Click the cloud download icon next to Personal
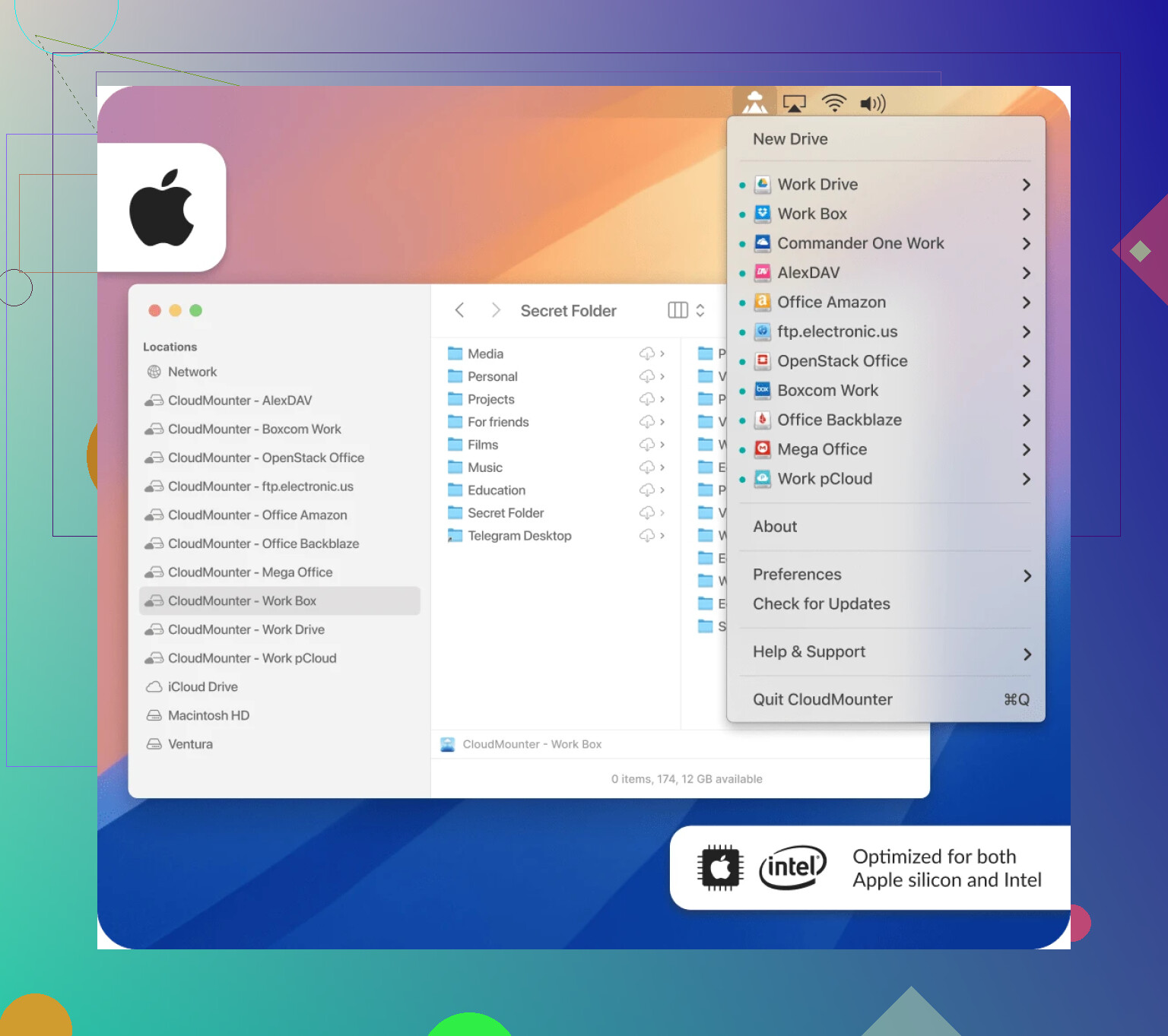1168x1036 pixels. pos(647,376)
